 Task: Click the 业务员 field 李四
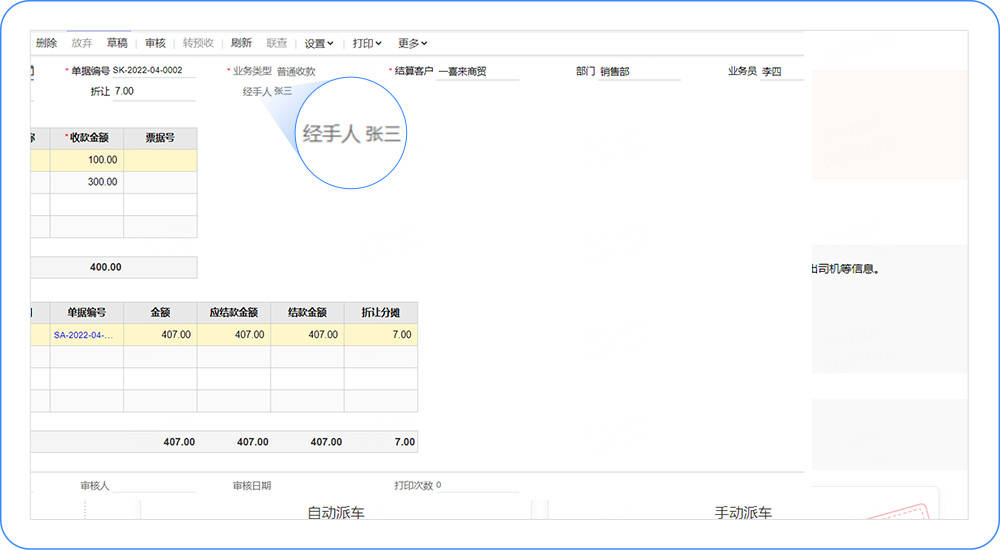click(782, 71)
